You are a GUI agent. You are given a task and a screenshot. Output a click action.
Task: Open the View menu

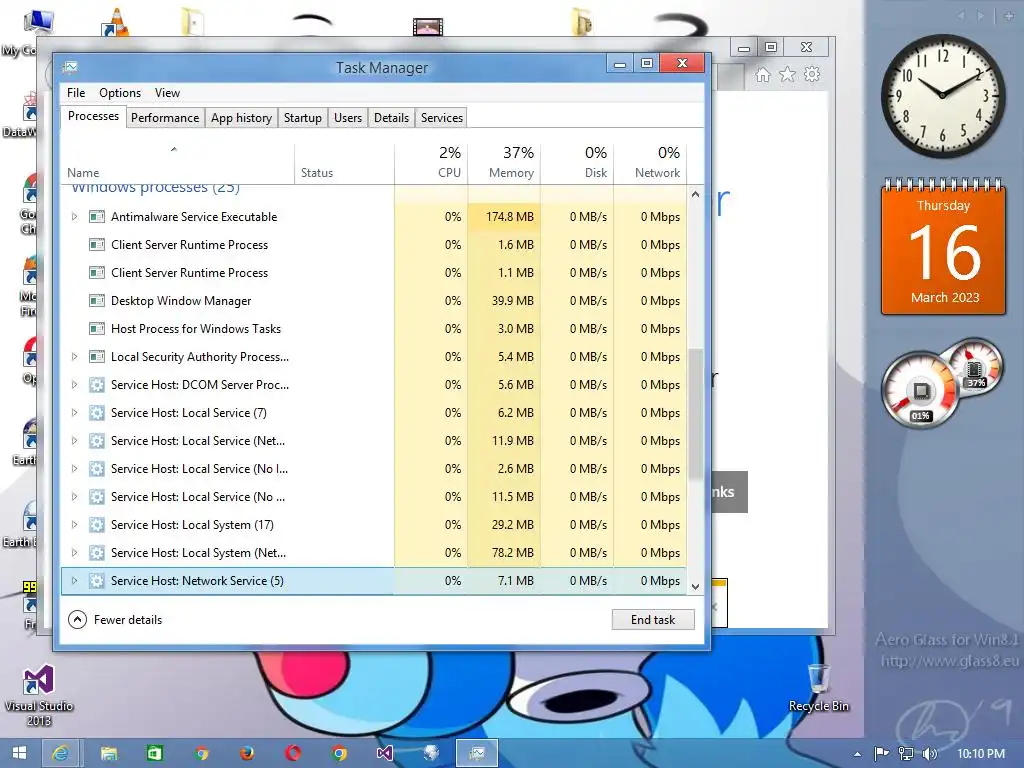[x=167, y=93]
